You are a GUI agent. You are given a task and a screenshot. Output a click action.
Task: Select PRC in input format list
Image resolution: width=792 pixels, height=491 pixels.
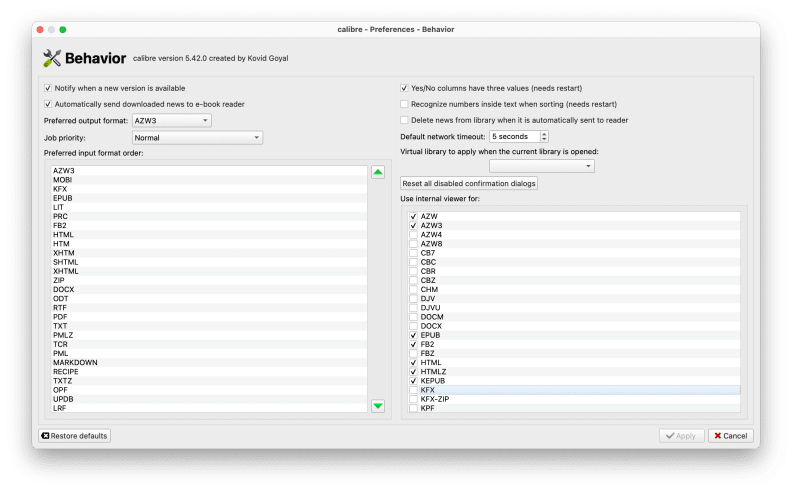click(x=209, y=216)
